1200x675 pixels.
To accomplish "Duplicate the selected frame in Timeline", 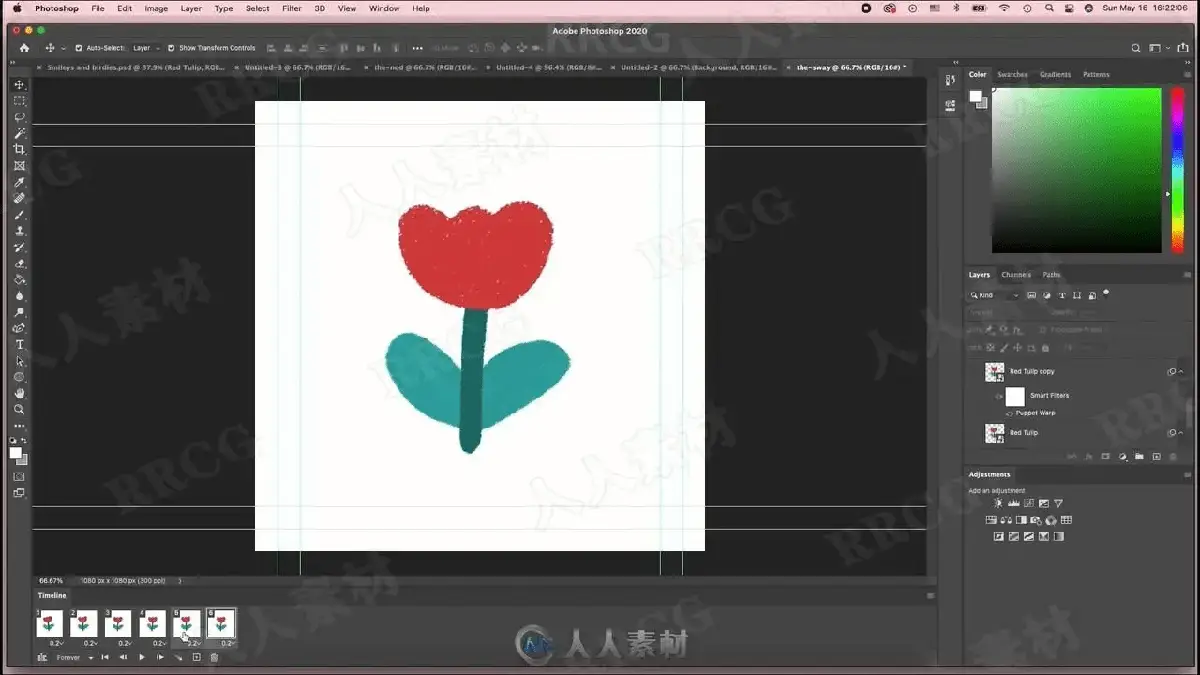I will tap(196, 657).
